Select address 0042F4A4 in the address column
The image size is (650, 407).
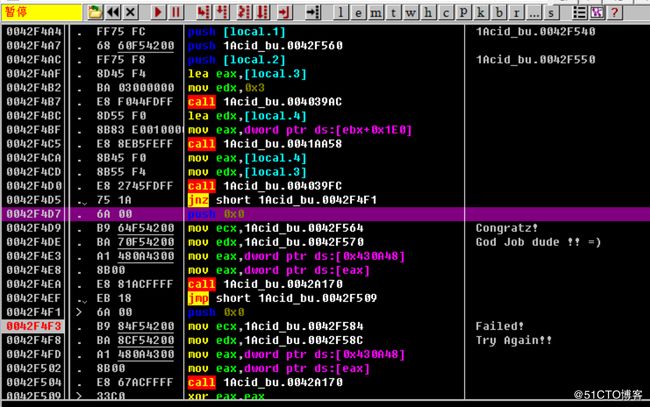(x=34, y=32)
